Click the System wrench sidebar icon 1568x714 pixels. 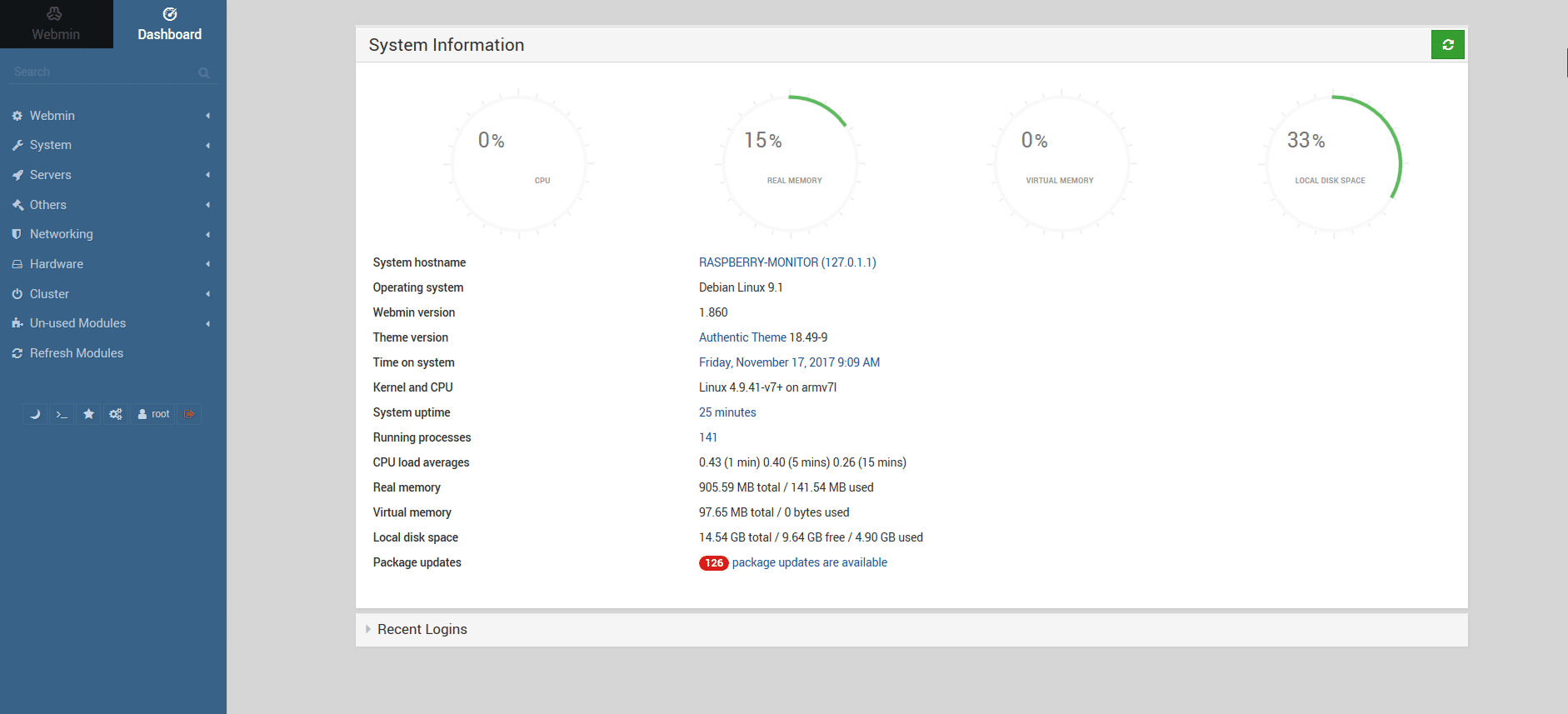point(17,145)
